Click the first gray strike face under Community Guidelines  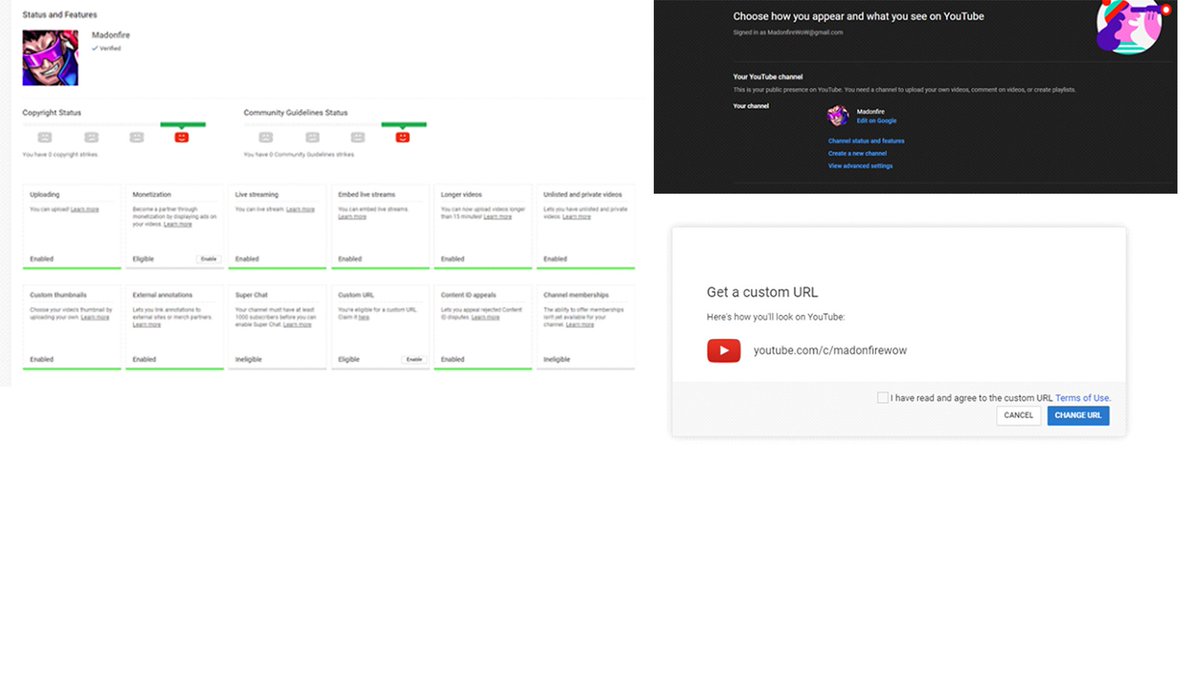tap(265, 137)
